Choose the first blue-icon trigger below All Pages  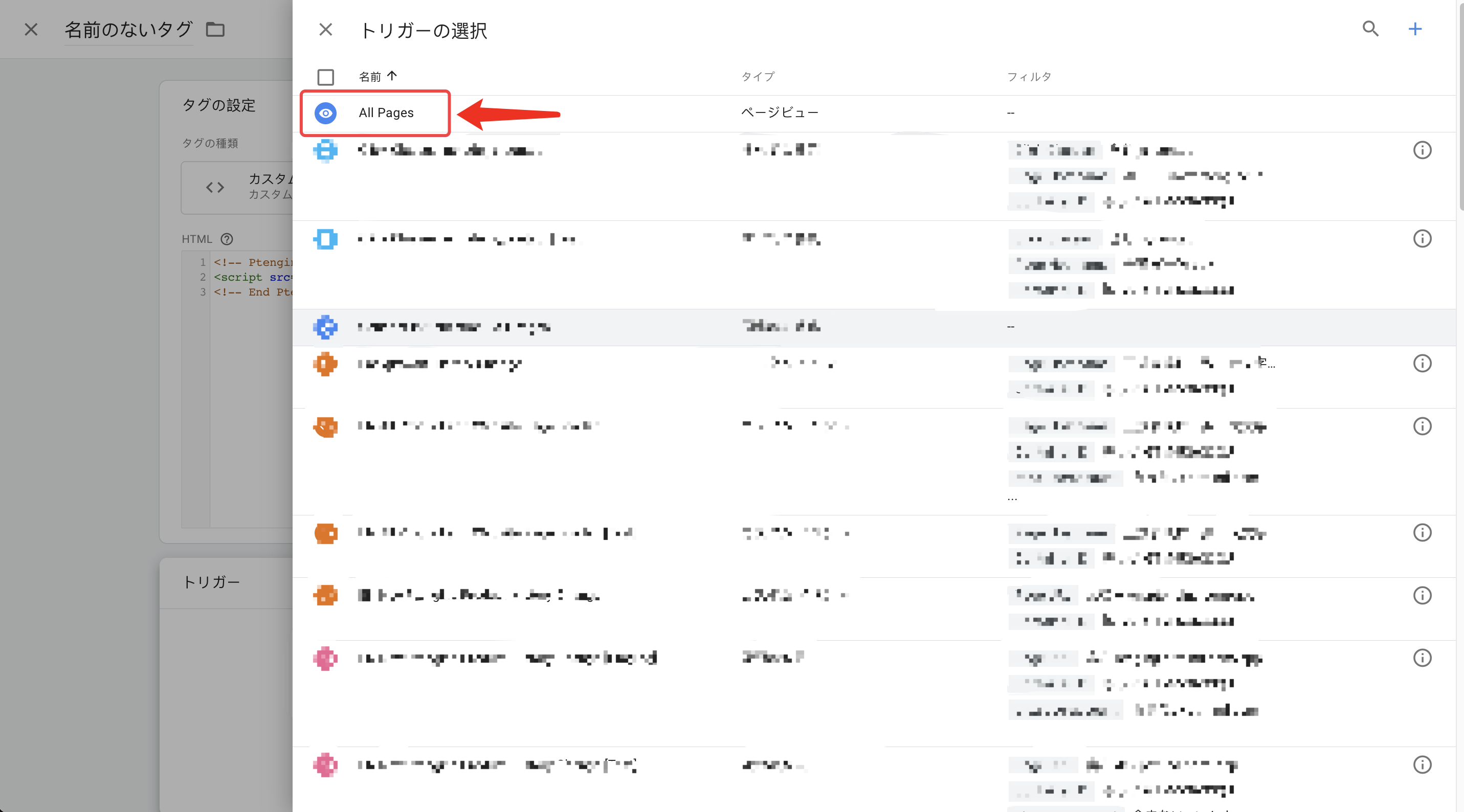coord(873,176)
